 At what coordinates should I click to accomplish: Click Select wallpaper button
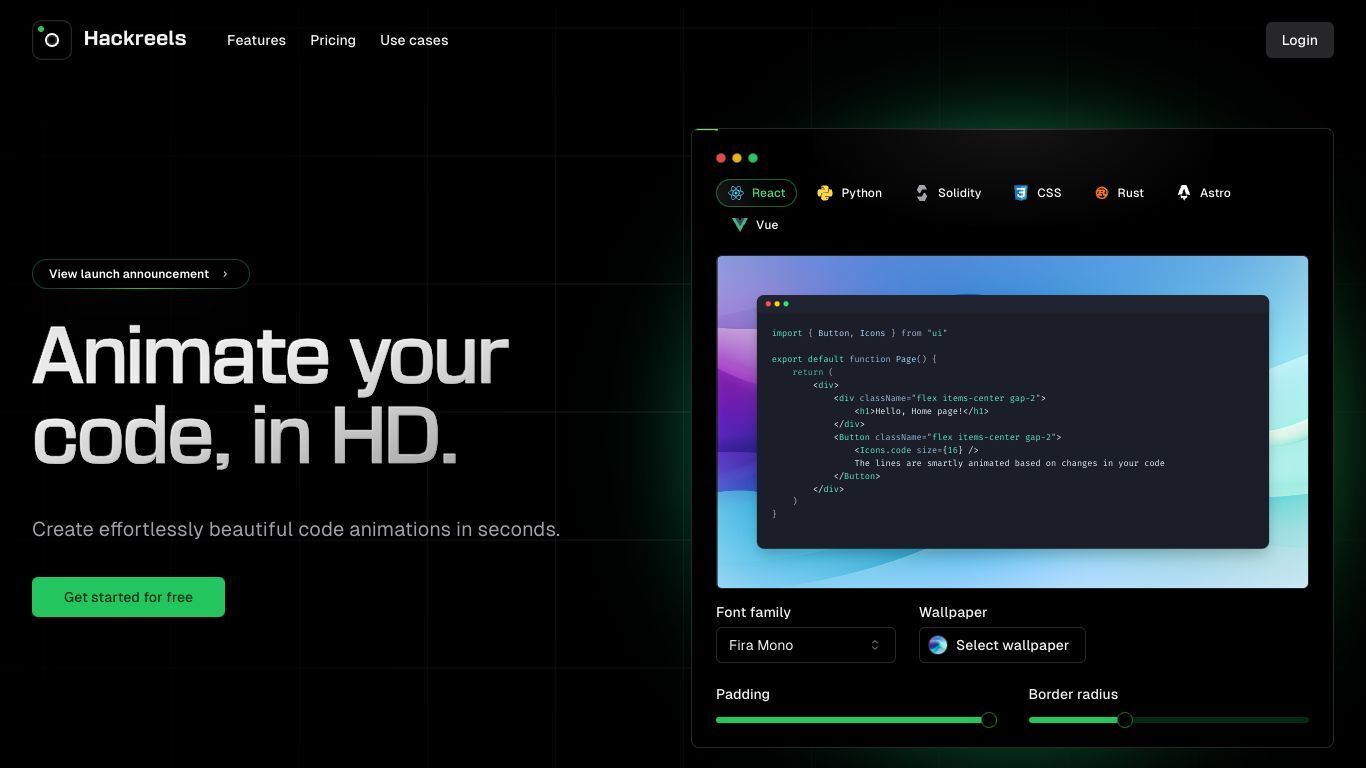click(1002, 645)
